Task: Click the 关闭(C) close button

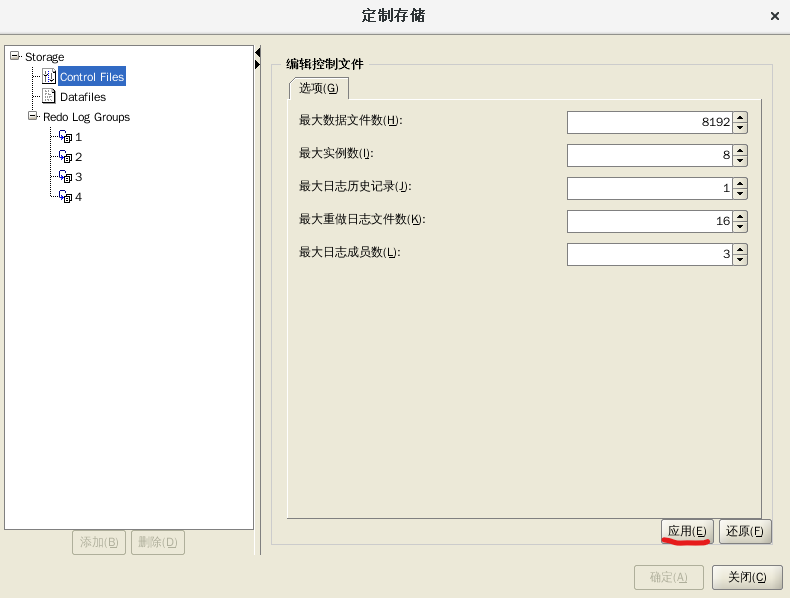Action: coord(747,577)
